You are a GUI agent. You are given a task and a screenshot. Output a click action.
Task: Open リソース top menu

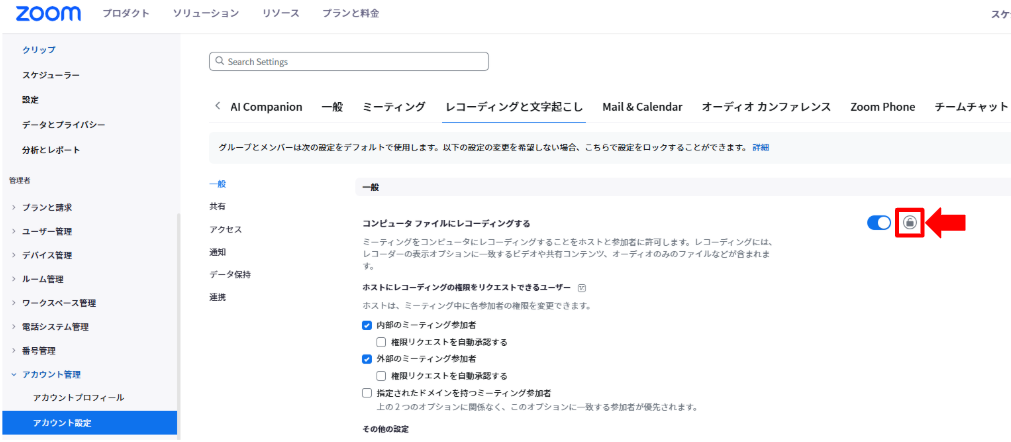tap(280, 14)
